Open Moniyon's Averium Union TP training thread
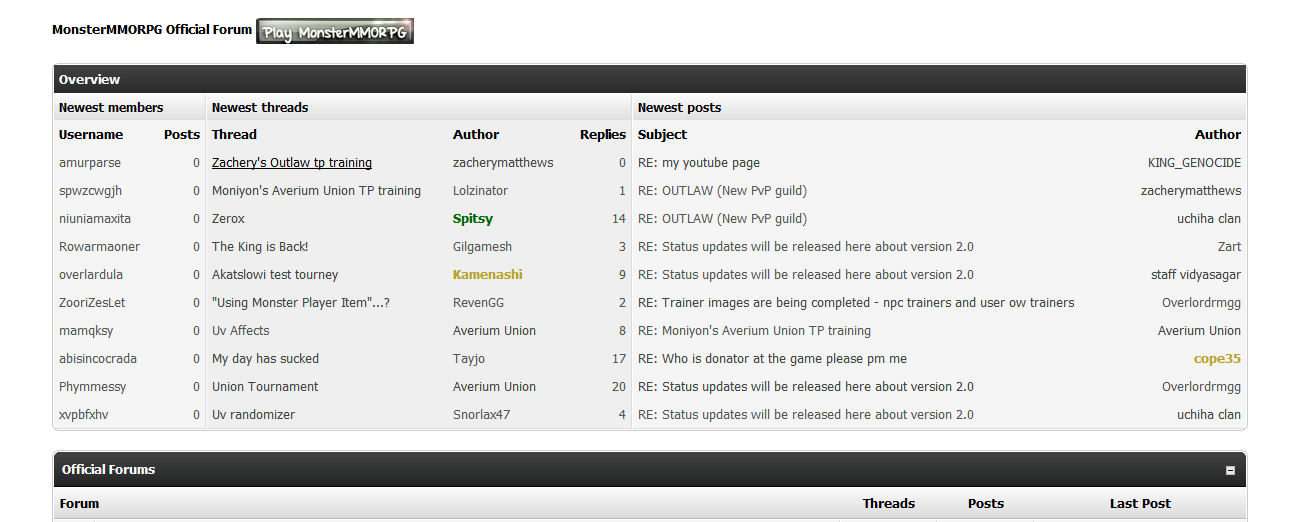 click(x=316, y=191)
